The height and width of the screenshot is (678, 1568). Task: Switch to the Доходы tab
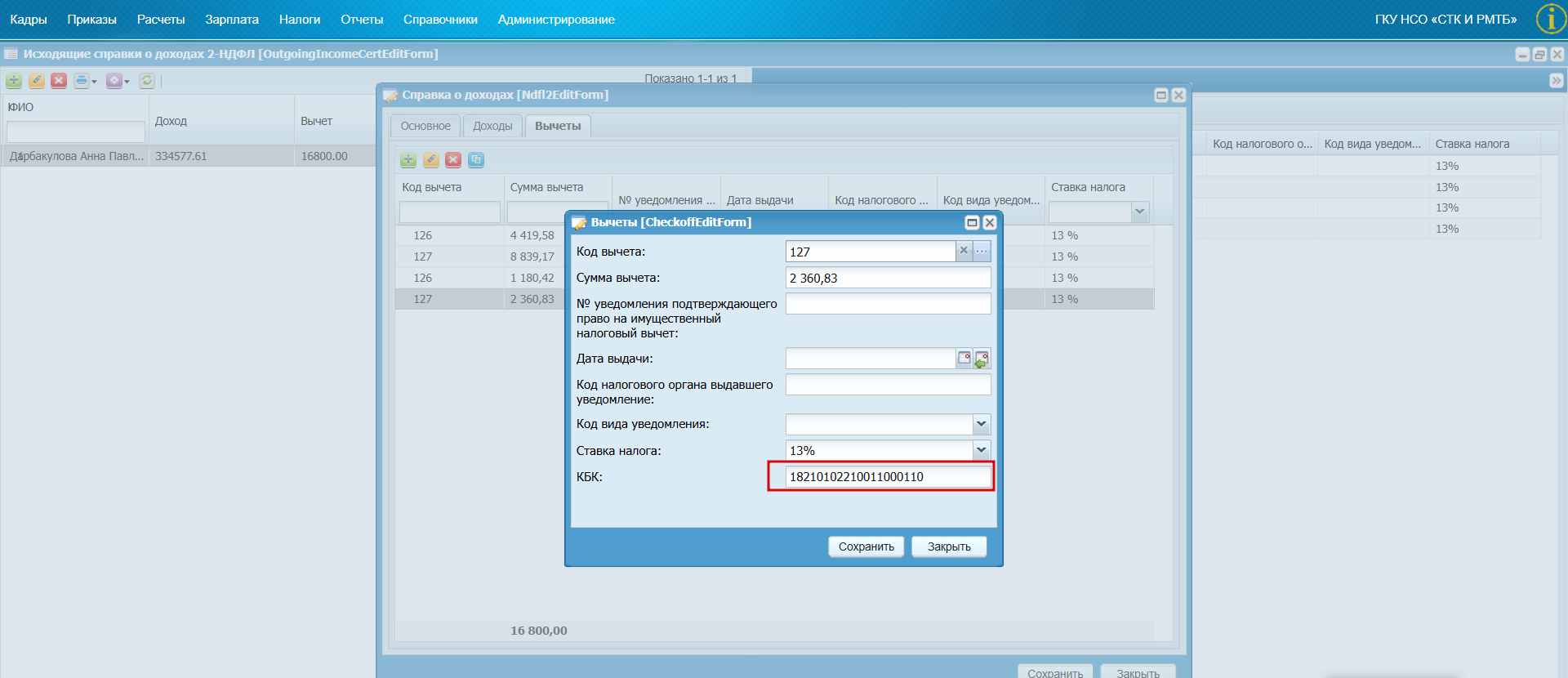pyautogui.click(x=492, y=126)
